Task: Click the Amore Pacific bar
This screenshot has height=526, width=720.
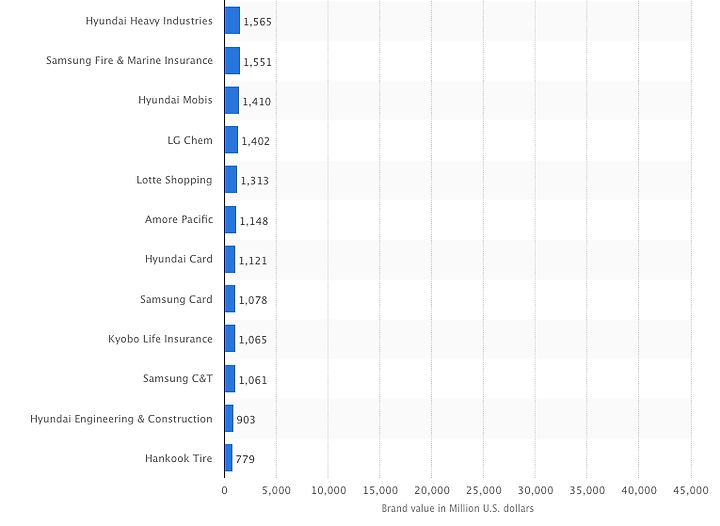Action: click(x=231, y=219)
